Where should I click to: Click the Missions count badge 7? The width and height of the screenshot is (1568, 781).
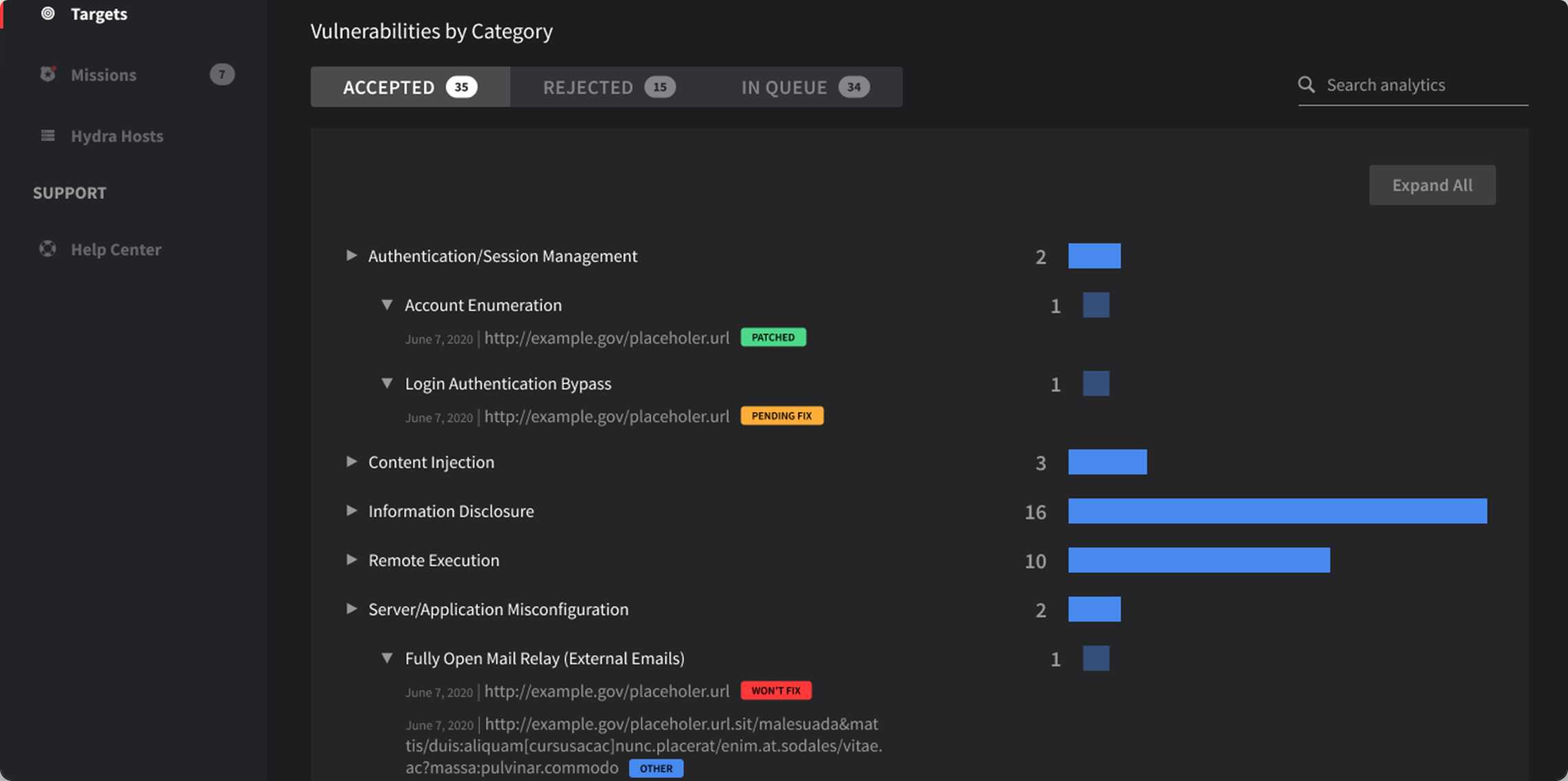(222, 74)
